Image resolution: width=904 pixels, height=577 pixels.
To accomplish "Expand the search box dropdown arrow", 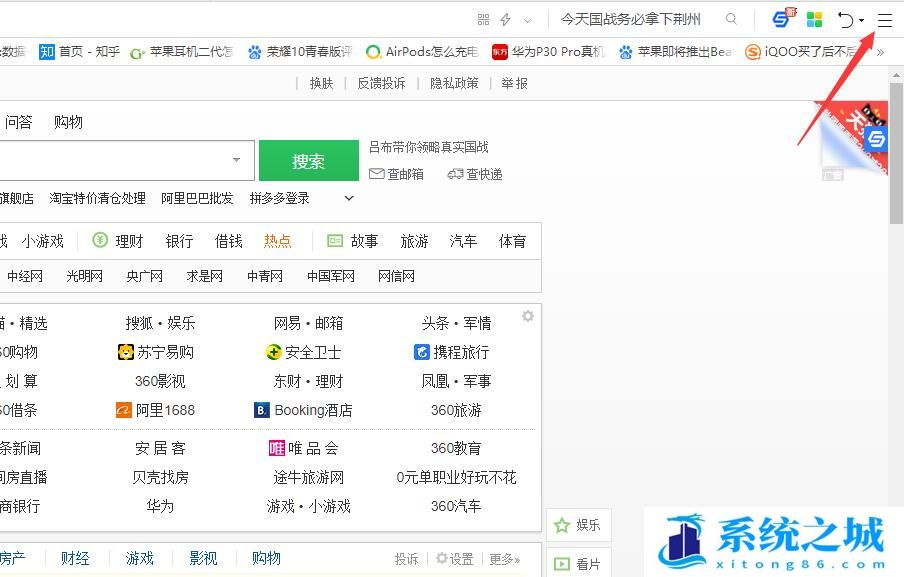I will (x=236, y=160).
